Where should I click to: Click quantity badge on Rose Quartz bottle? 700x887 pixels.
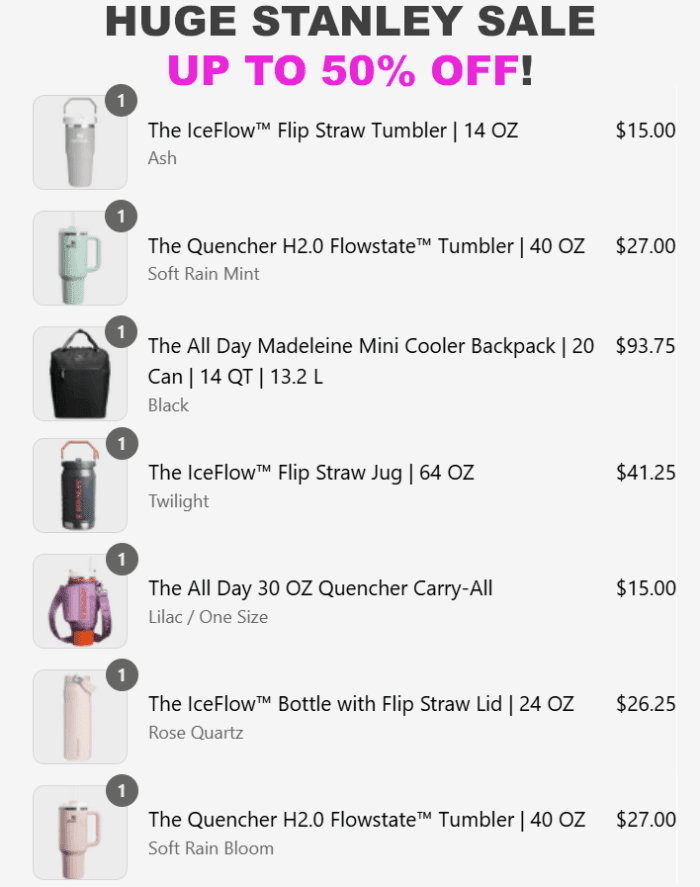pyautogui.click(x=121, y=675)
